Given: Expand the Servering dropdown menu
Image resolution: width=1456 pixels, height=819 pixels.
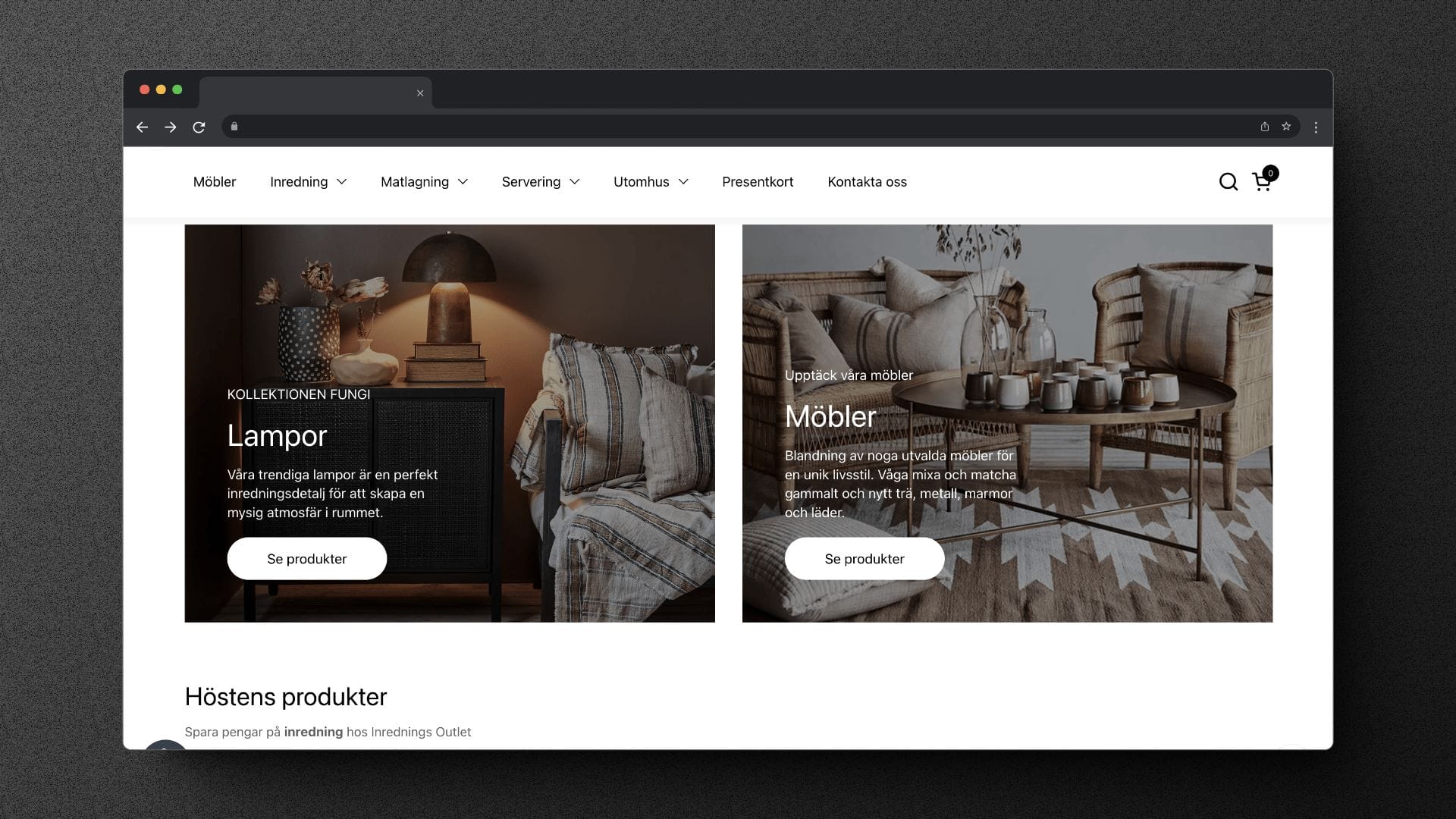Looking at the screenshot, I should (x=540, y=182).
